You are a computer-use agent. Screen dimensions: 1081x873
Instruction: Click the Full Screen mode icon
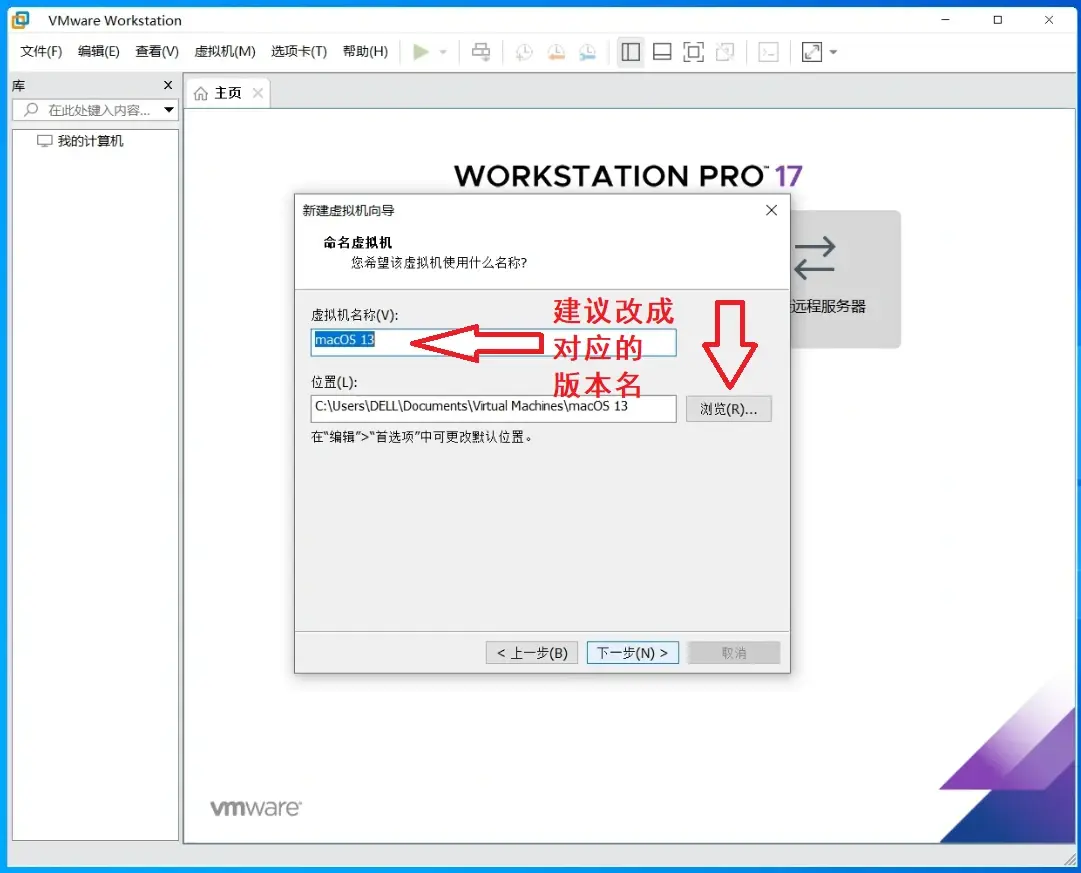click(694, 52)
